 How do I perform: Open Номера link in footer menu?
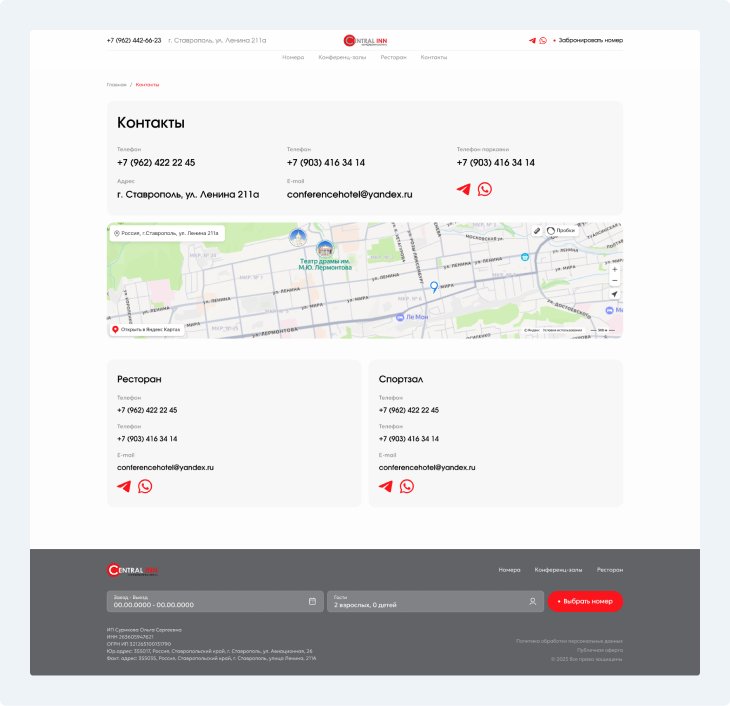coord(509,570)
